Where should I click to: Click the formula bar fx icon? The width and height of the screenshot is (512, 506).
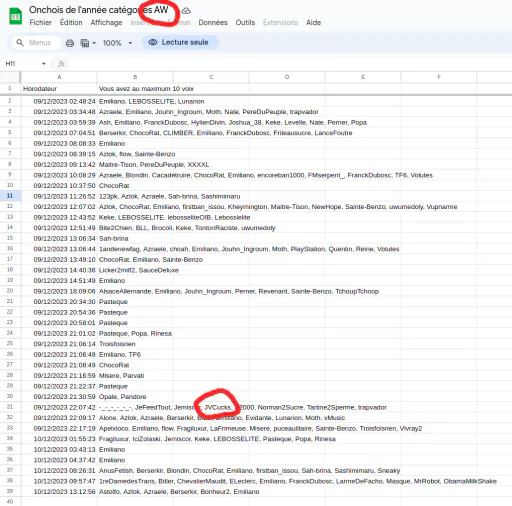[62, 64]
